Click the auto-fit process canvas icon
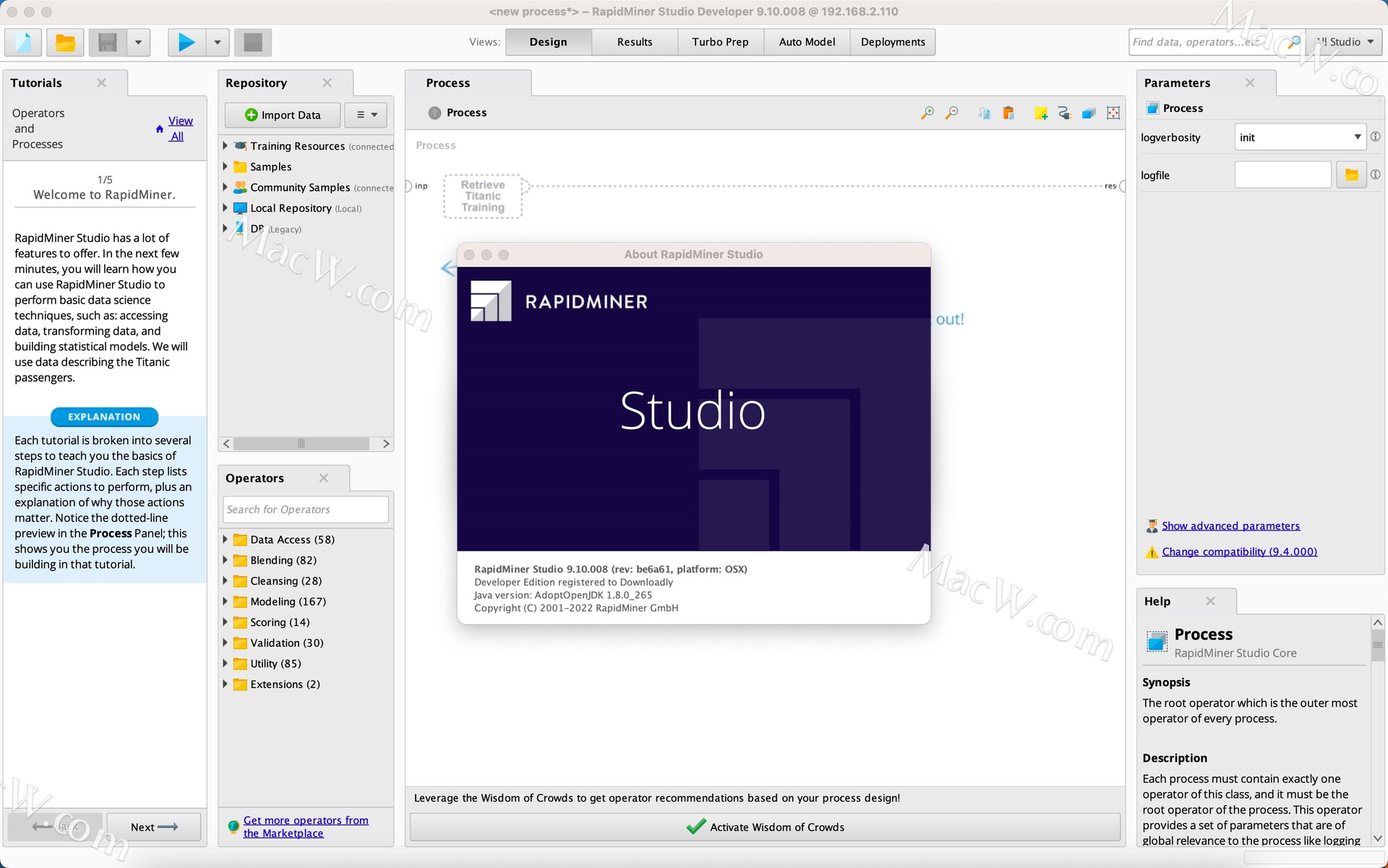 [1113, 113]
